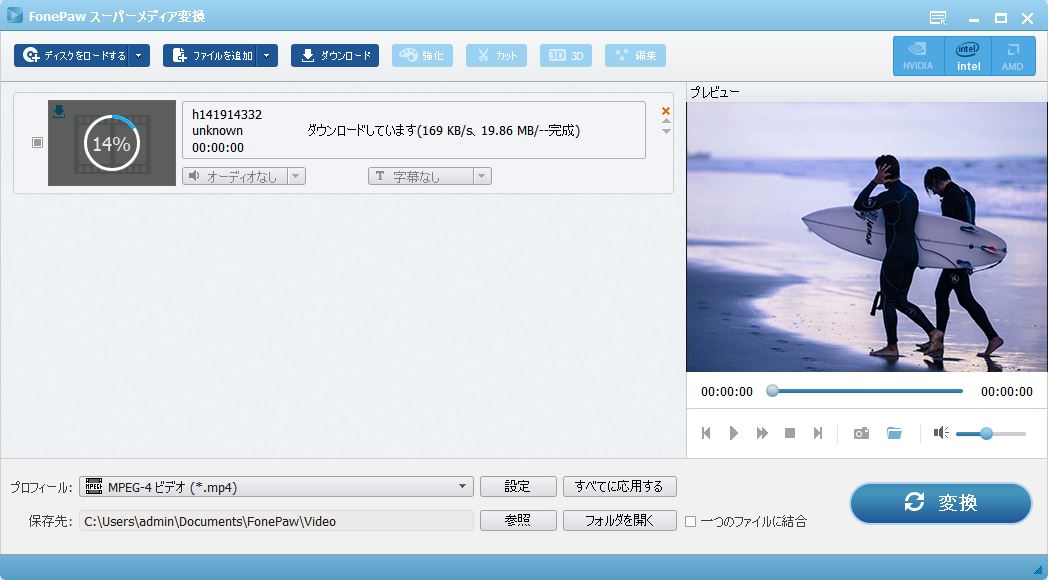Open the 編集 edit tool
The width and height of the screenshot is (1048, 580).
coord(636,55)
